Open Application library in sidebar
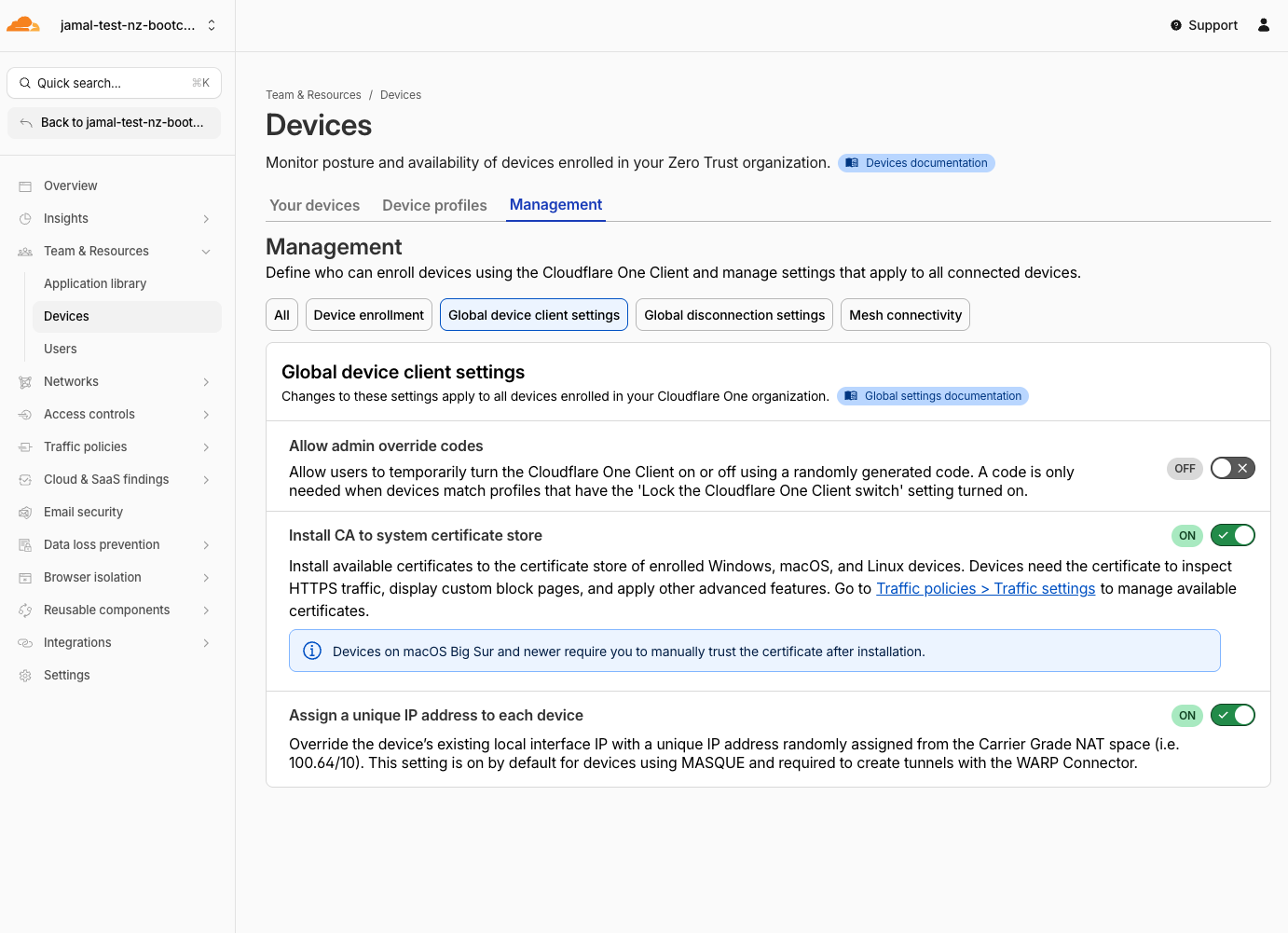Image resolution: width=1288 pixels, height=933 pixels. pyautogui.click(x=128, y=284)
